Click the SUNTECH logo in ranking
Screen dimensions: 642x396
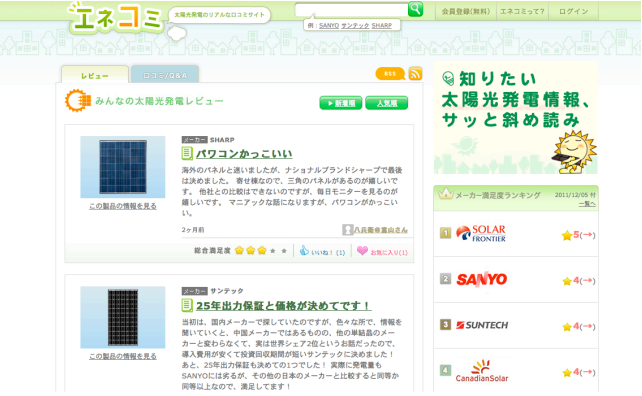pos(482,325)
